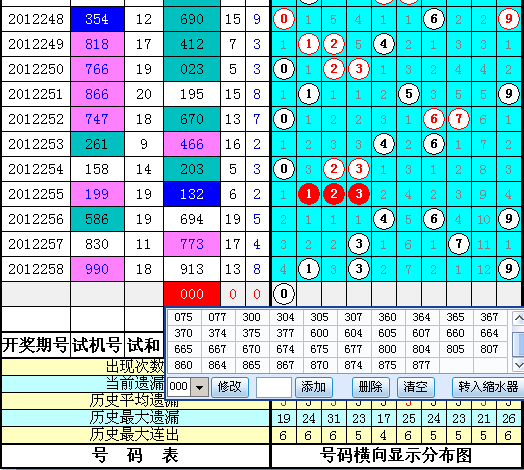Select number 600 in the list
Screen dimensions: 524x470
pos(319,333)
